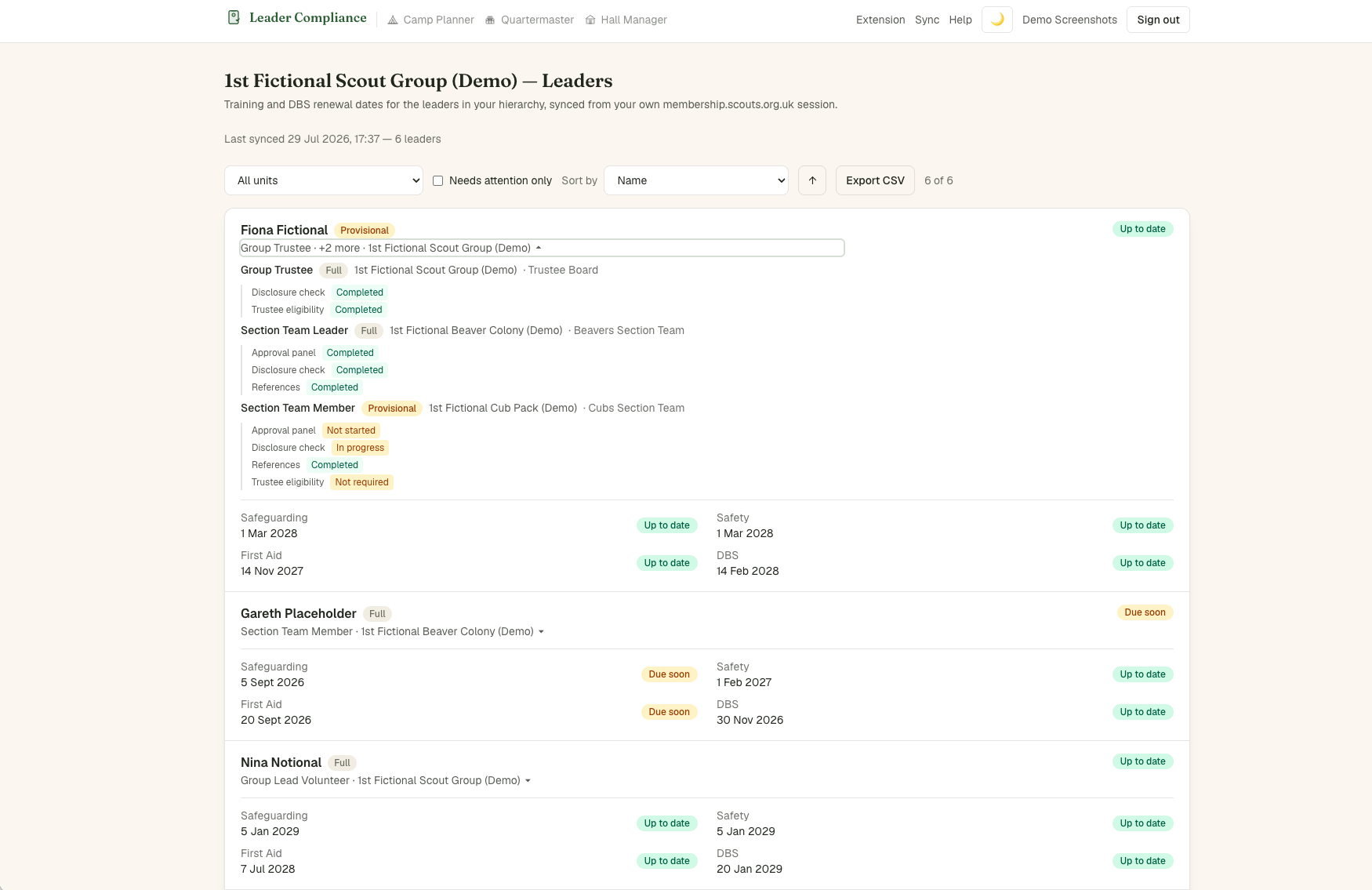
Task: Open the Camp Planner page
Action: point(431,20)
